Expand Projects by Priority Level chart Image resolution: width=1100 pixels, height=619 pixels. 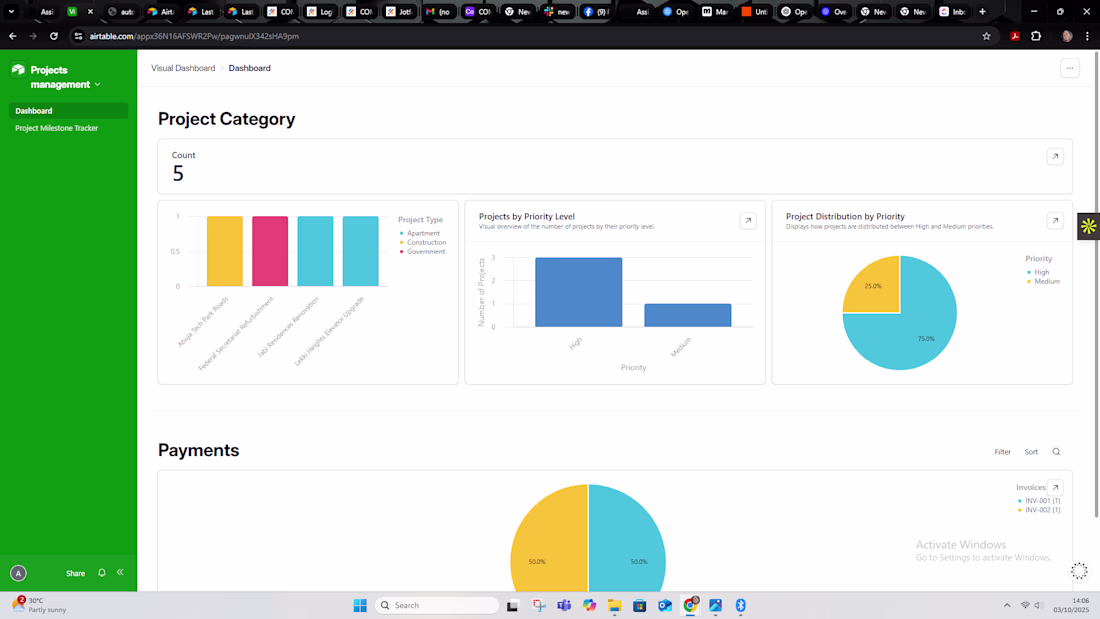[x=748, y=220]
